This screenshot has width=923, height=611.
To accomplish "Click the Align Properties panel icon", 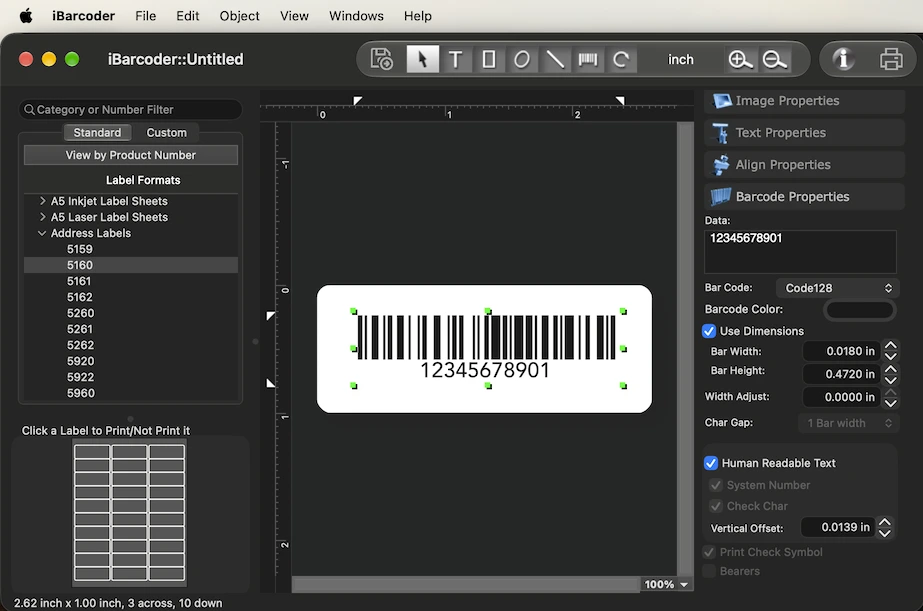I will pos(721,165).
